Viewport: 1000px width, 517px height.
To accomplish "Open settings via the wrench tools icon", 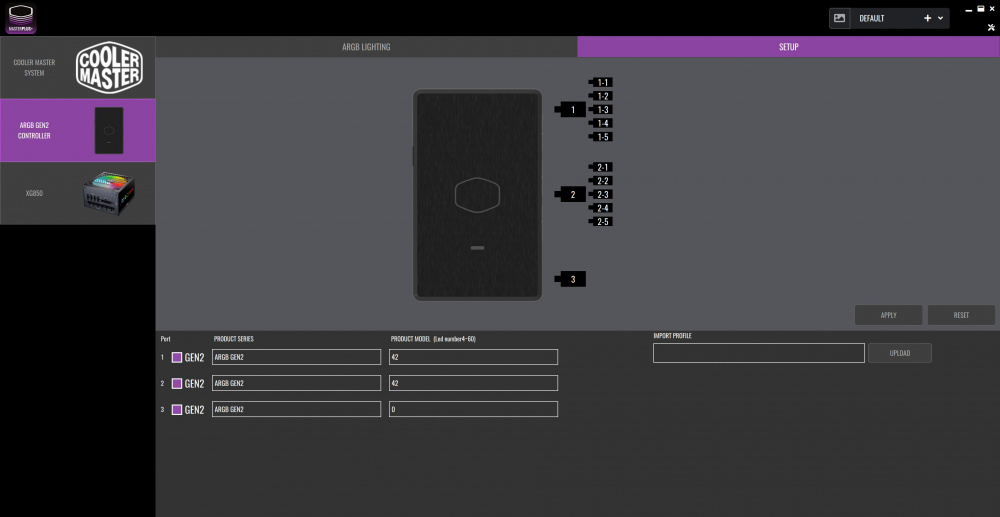I will click(x=991, y=27).
